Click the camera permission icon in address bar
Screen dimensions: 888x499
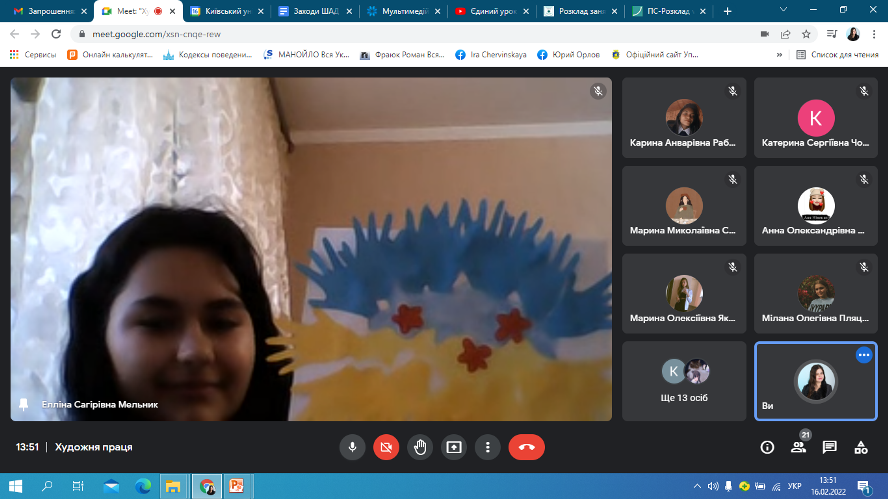click(765, 34)
